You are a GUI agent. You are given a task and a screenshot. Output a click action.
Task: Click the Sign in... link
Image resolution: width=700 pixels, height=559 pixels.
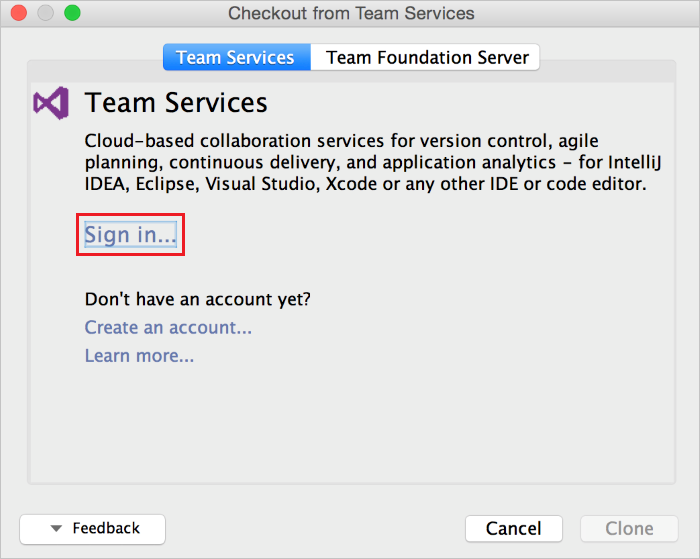130,235
